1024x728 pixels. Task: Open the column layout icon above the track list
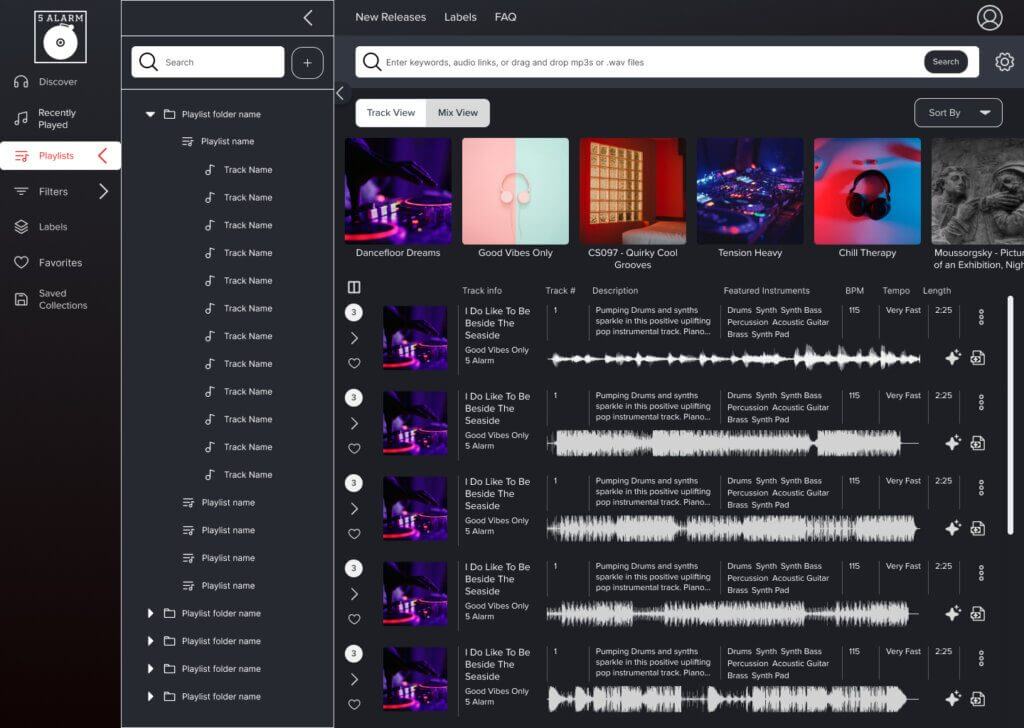tap(354, 287)
